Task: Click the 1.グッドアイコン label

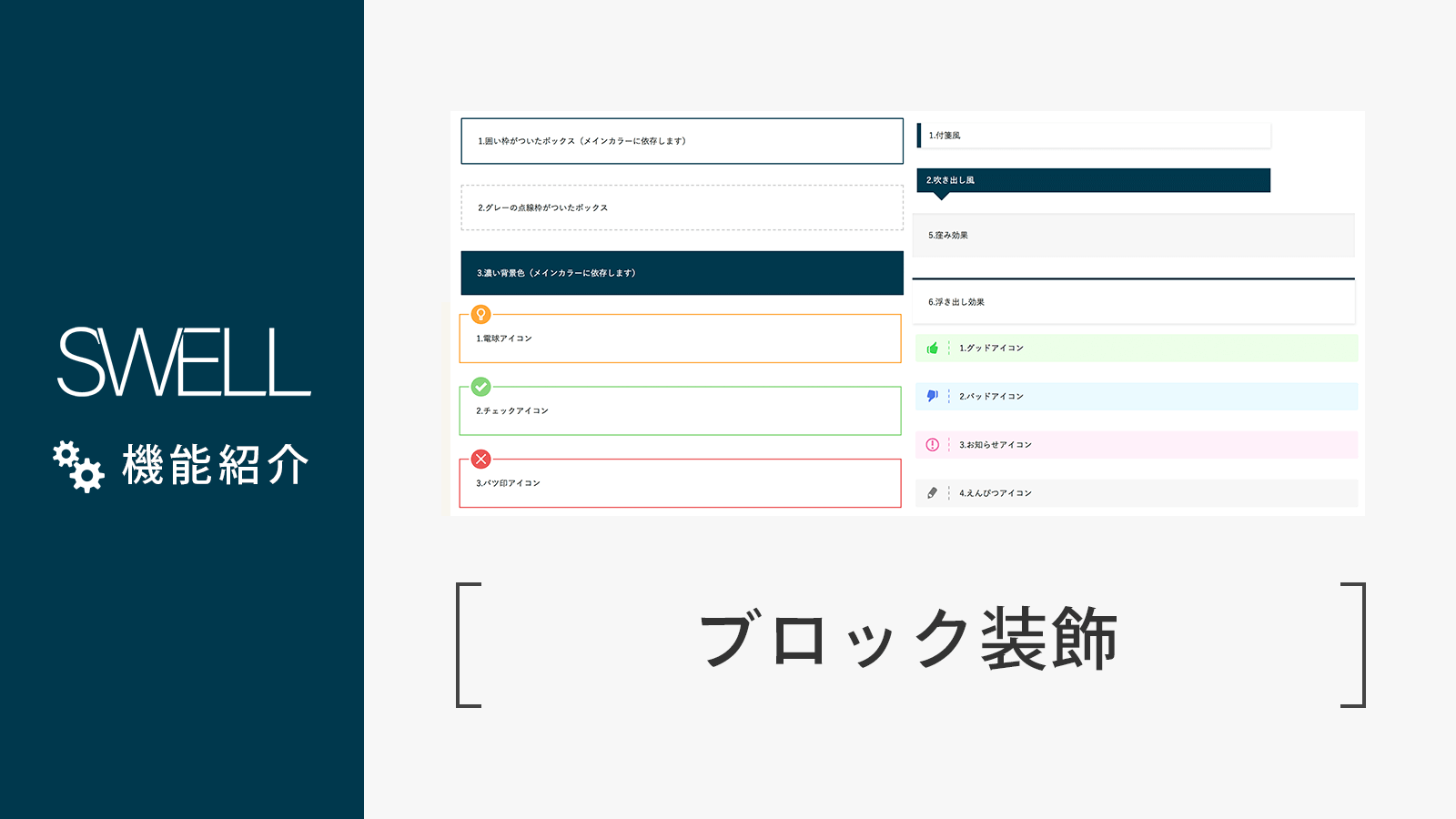Action: click(992, 349)
